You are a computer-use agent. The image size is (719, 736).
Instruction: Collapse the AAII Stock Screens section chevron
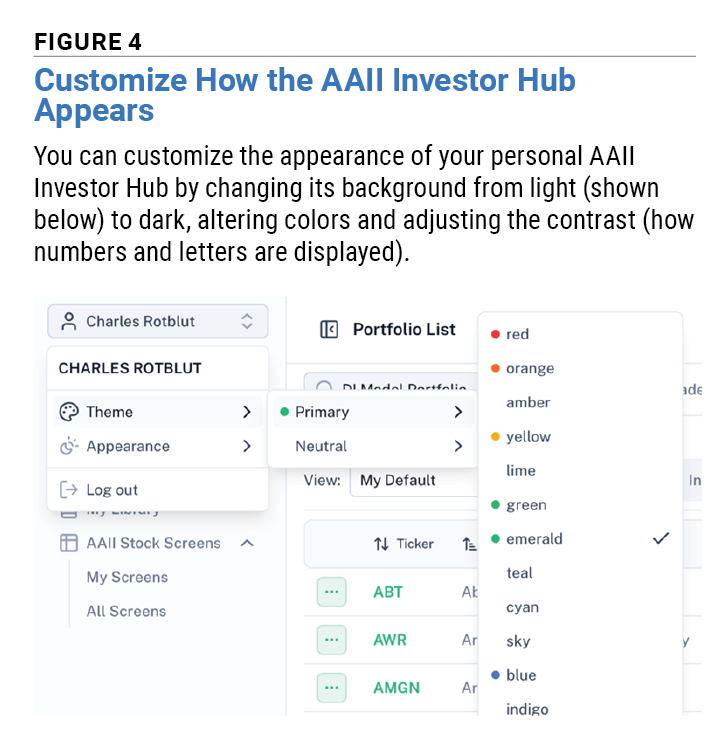tap(247, 543)
